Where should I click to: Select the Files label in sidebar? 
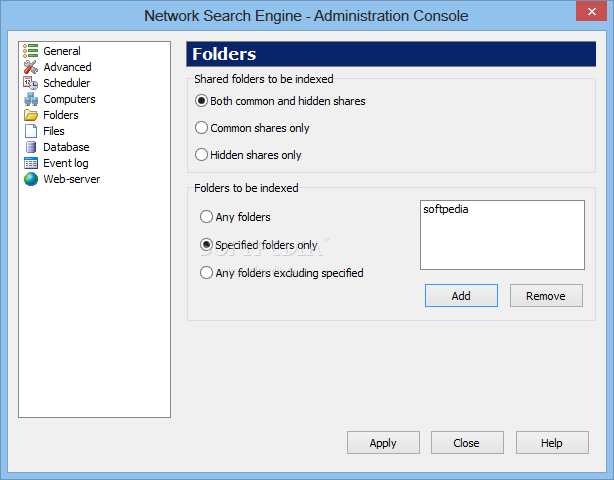click(x=54, y=131)
